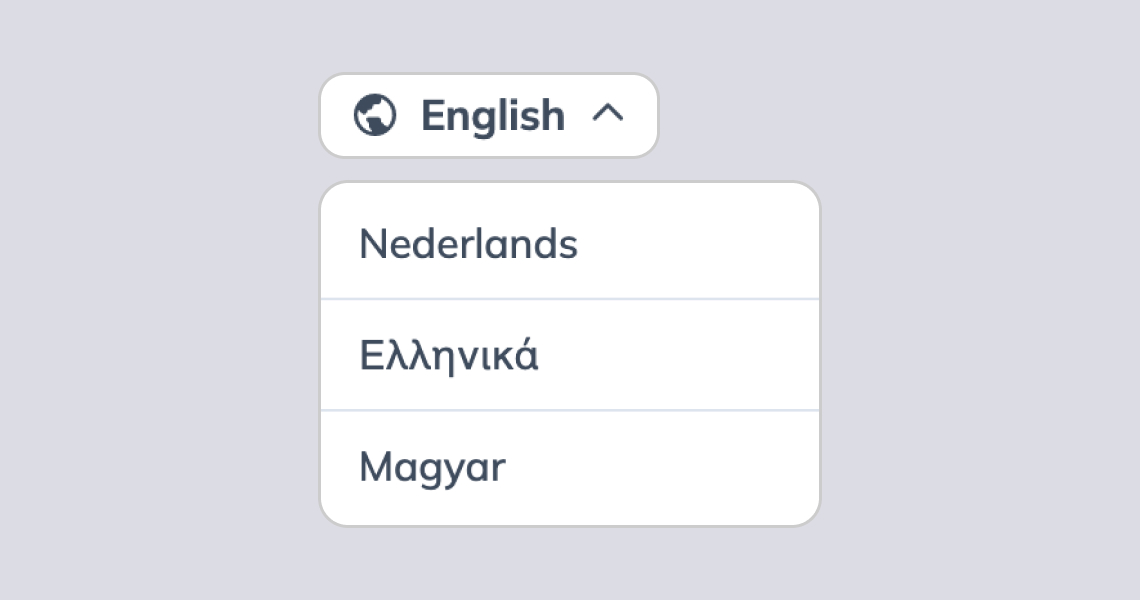Image resolution: width=1140 pixels, height=600 pixels.
Task: Collapse the language list with the up chevron
Action: pyautogui.click(x=609, y=113)
